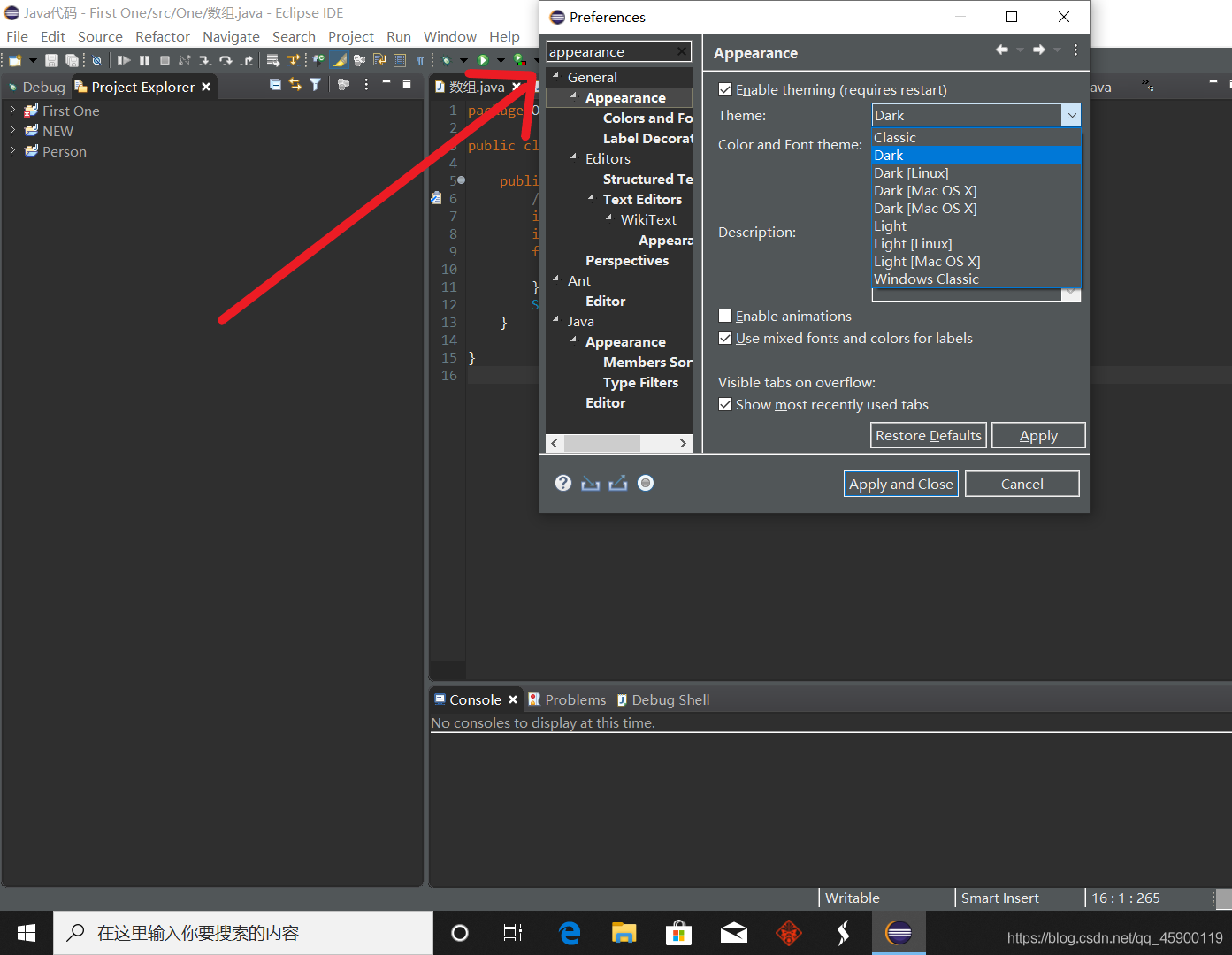The width and height of the screenshot is (1232, 955).
Task: Click Restore Defaults button
Action: [929, 435]
